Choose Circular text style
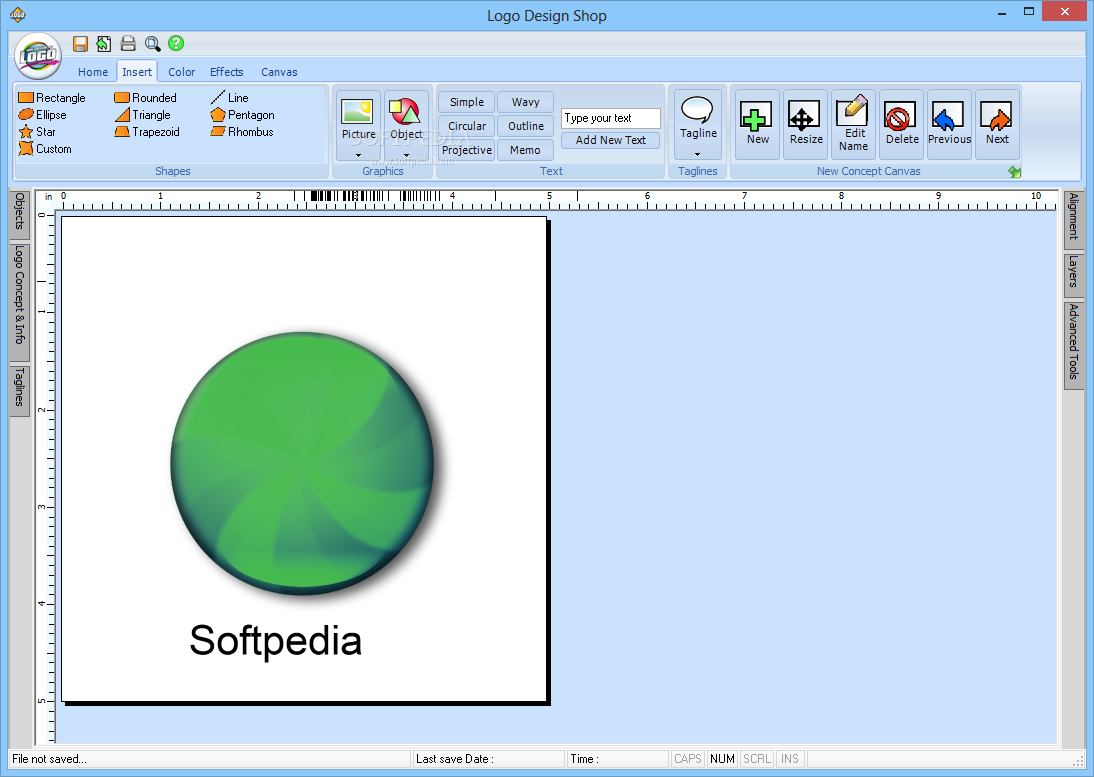 [x=466, y=126]
